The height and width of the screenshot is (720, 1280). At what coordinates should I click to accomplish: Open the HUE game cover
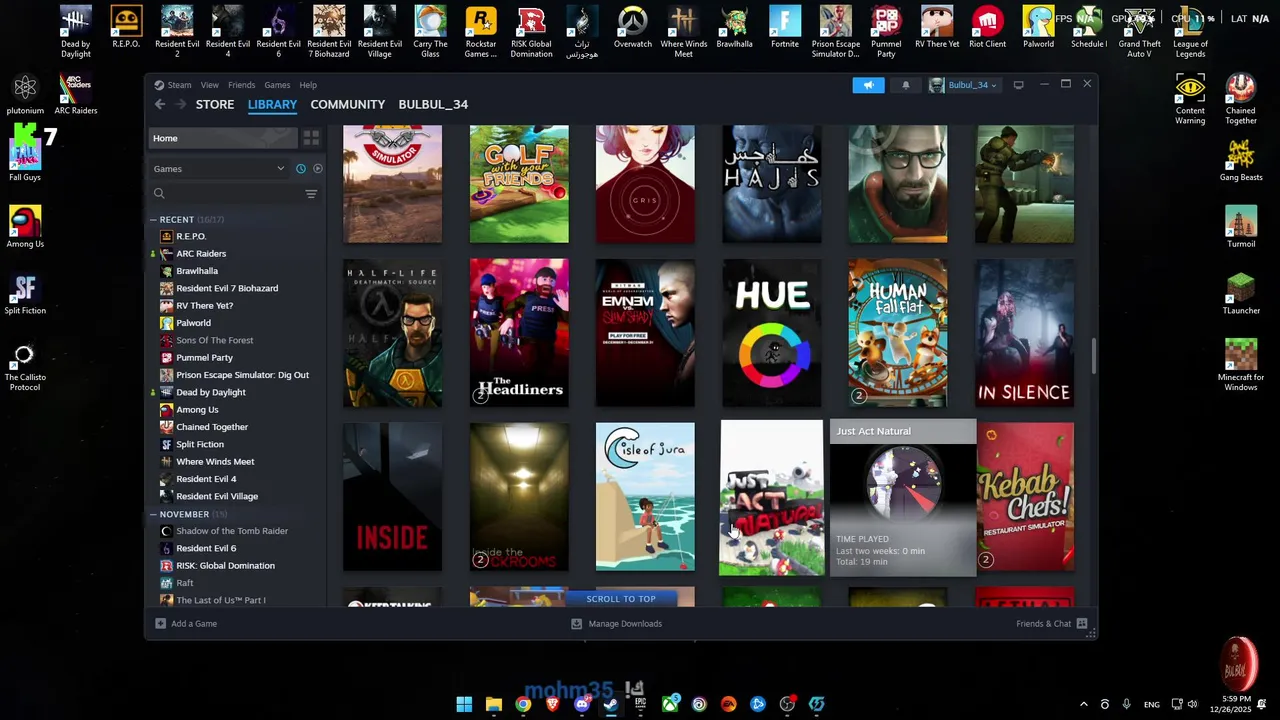(772, 333)
